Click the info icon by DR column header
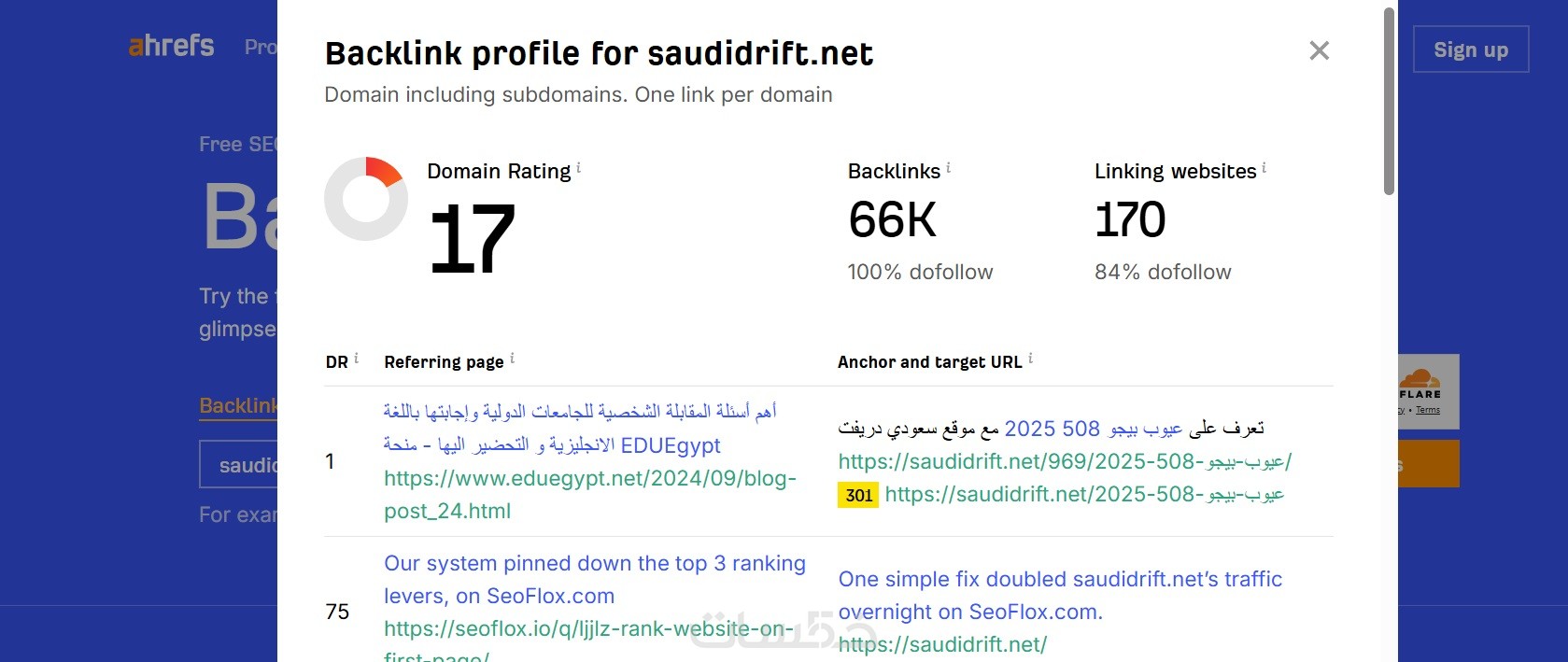The height and width of the screenshot is (662, 1568). 356,359
